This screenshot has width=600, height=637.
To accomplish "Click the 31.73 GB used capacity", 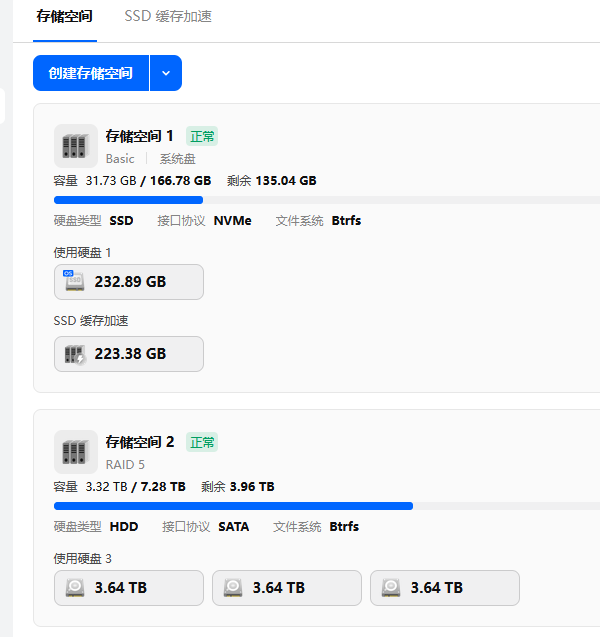I will (x=111, y=181).
